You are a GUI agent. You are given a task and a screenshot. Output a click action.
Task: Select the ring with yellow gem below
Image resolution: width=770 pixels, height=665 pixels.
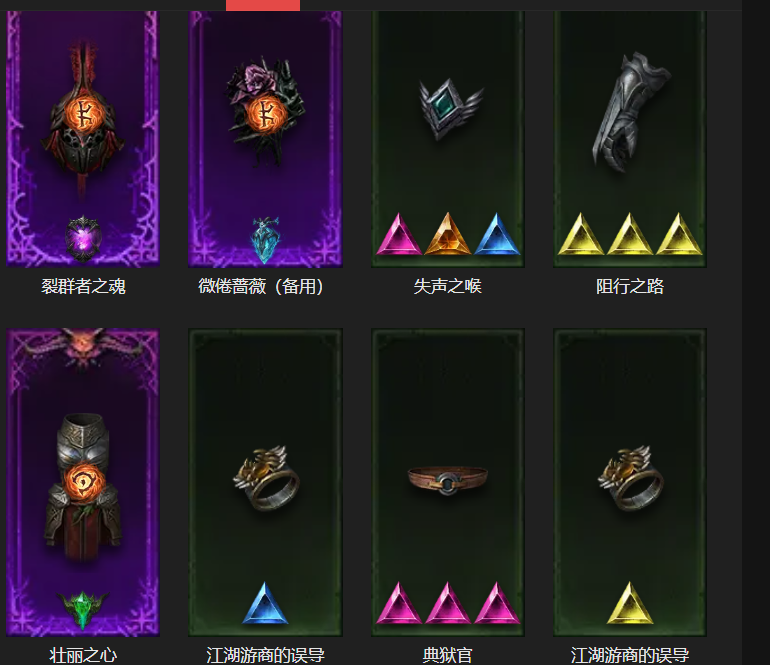click(x=630, y=478)
